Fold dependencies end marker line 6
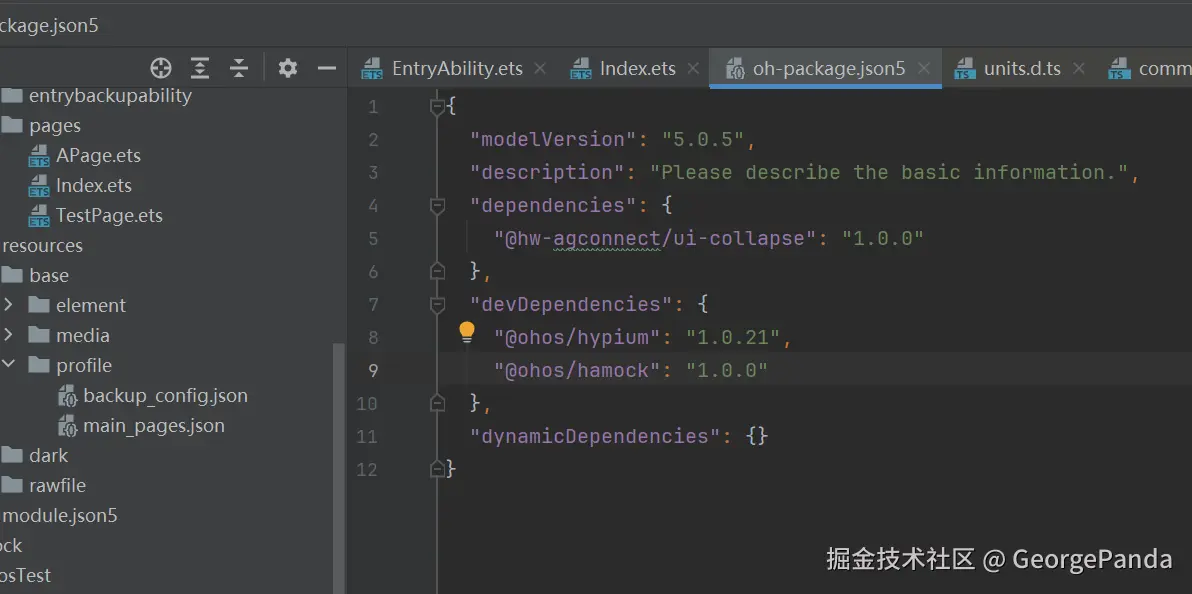This screenshot has height=594, width=1192. tap(437, 270)
